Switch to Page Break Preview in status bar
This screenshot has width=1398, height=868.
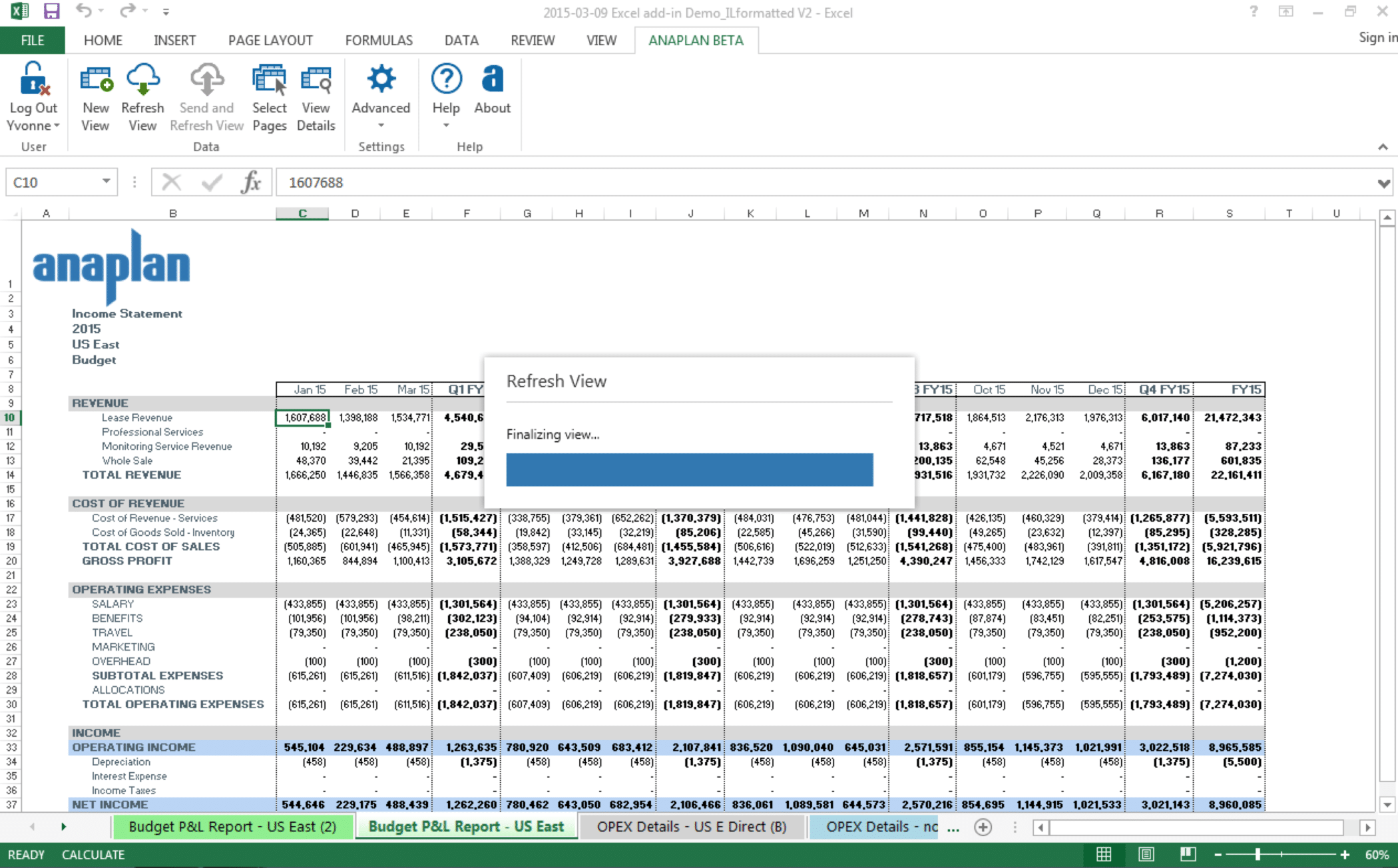pyautogui.click(x=1188, y=855)
